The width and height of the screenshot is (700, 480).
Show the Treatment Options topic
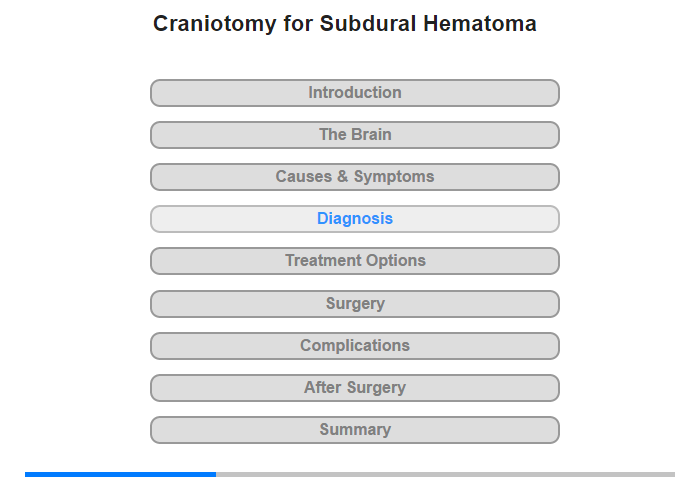pyautogui.click(x=354, y=261)
